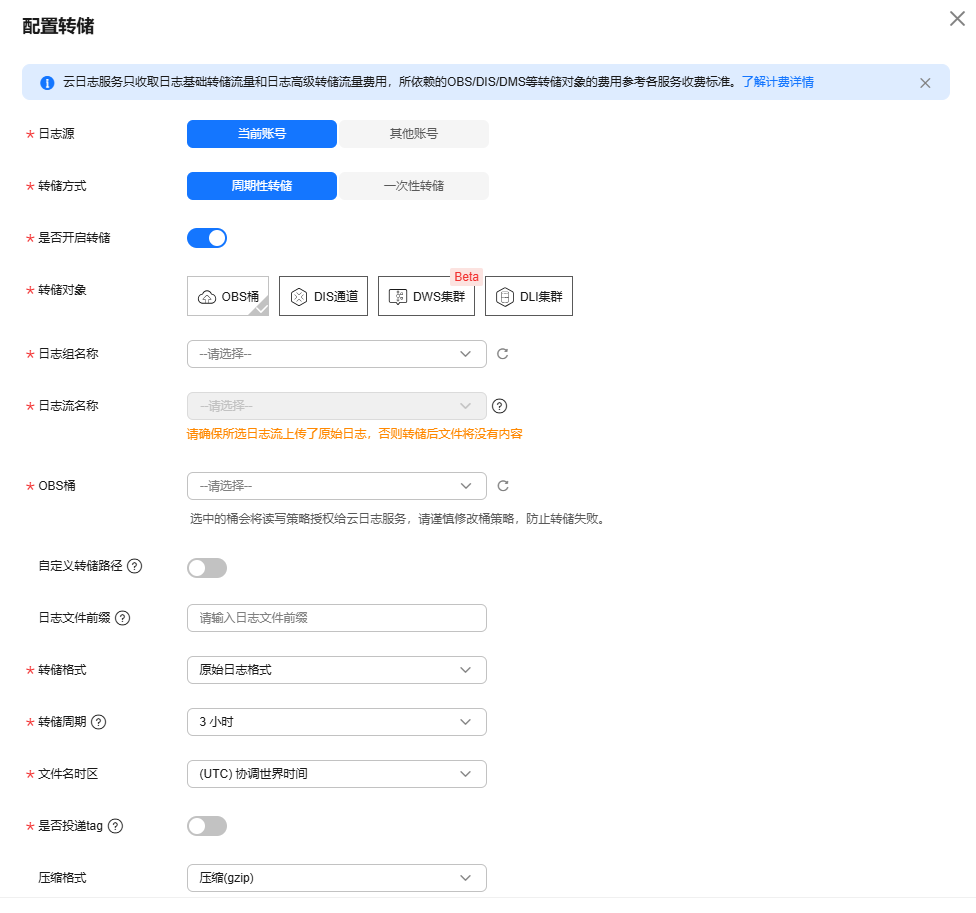Image resolution: width=976 pixels, height=913 pixels.
Task: Select DWS集群 as transfer target
Action: [426, 296]
